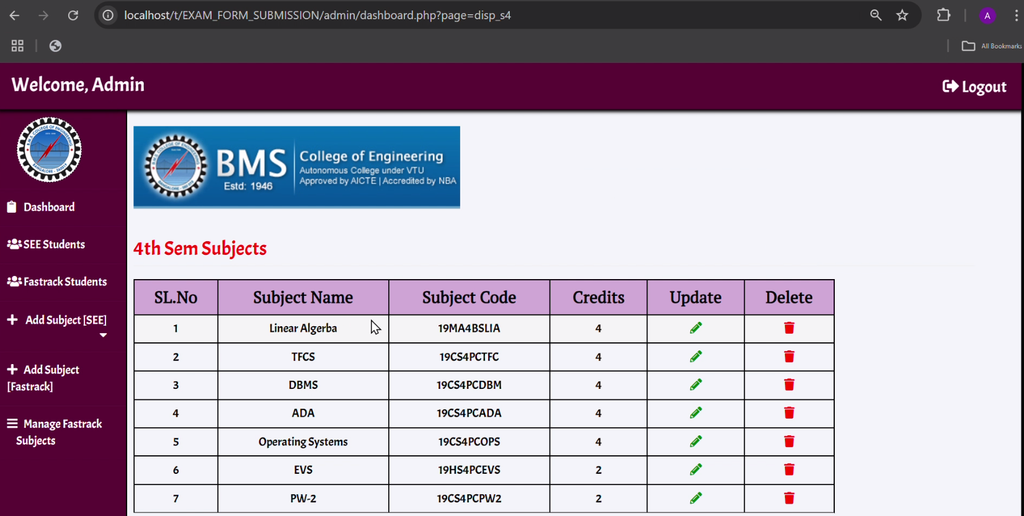Image resolution: width=1024 pixels, height=516 pixels.
Task: Open the All Bookmarks folder
Action: (991, 46)
